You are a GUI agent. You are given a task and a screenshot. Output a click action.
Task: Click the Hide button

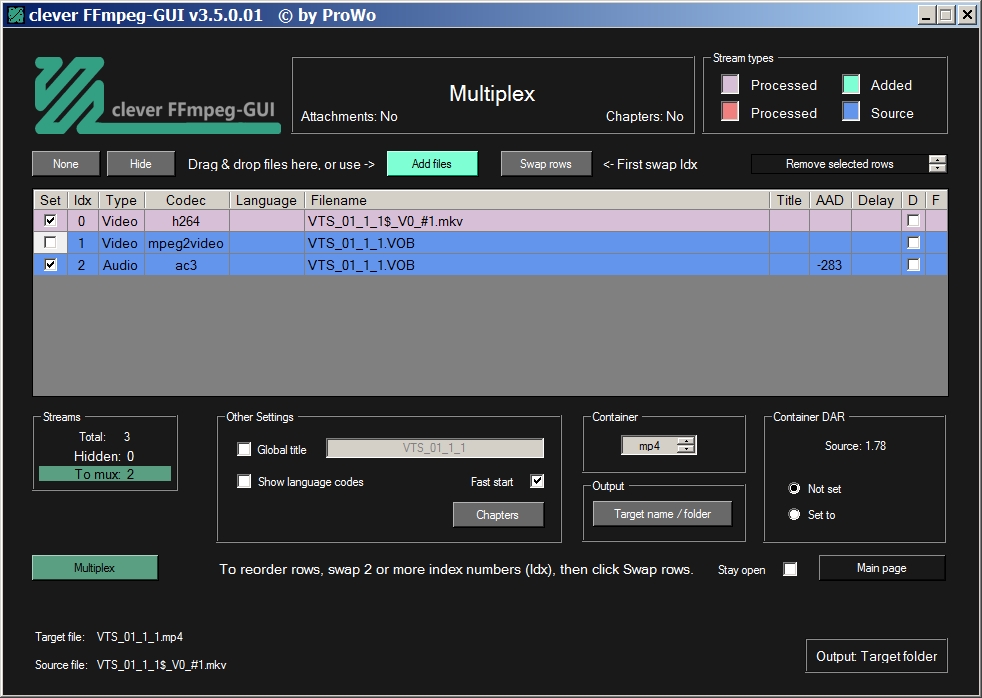pos(140,164)
